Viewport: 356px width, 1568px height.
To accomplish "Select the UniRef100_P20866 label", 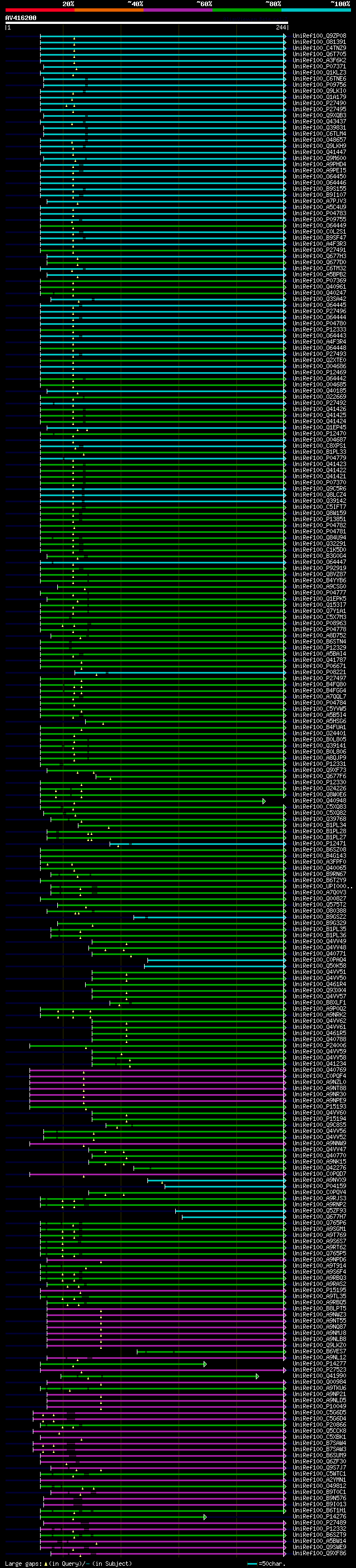I will [319, 1424].
